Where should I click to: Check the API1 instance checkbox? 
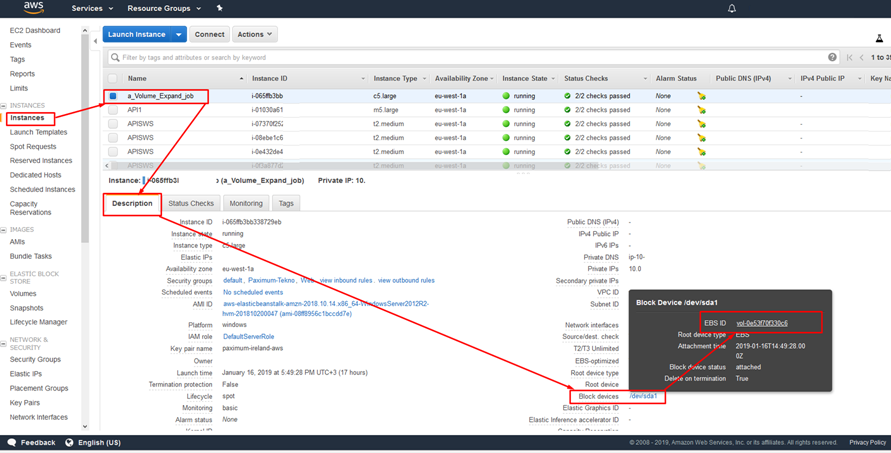[x=113, y=110]
